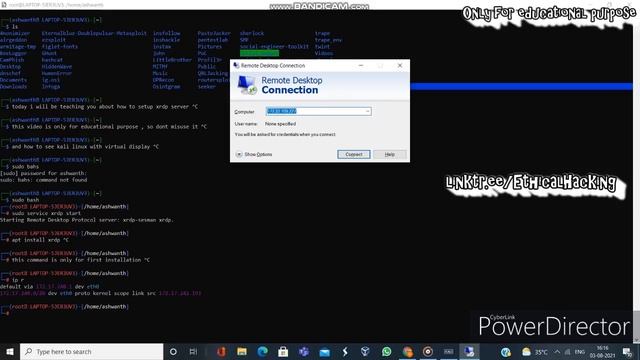Click the 'default via' route output line
The height and width of the screenshot is (360, 640).
click(x=49, y=286)
